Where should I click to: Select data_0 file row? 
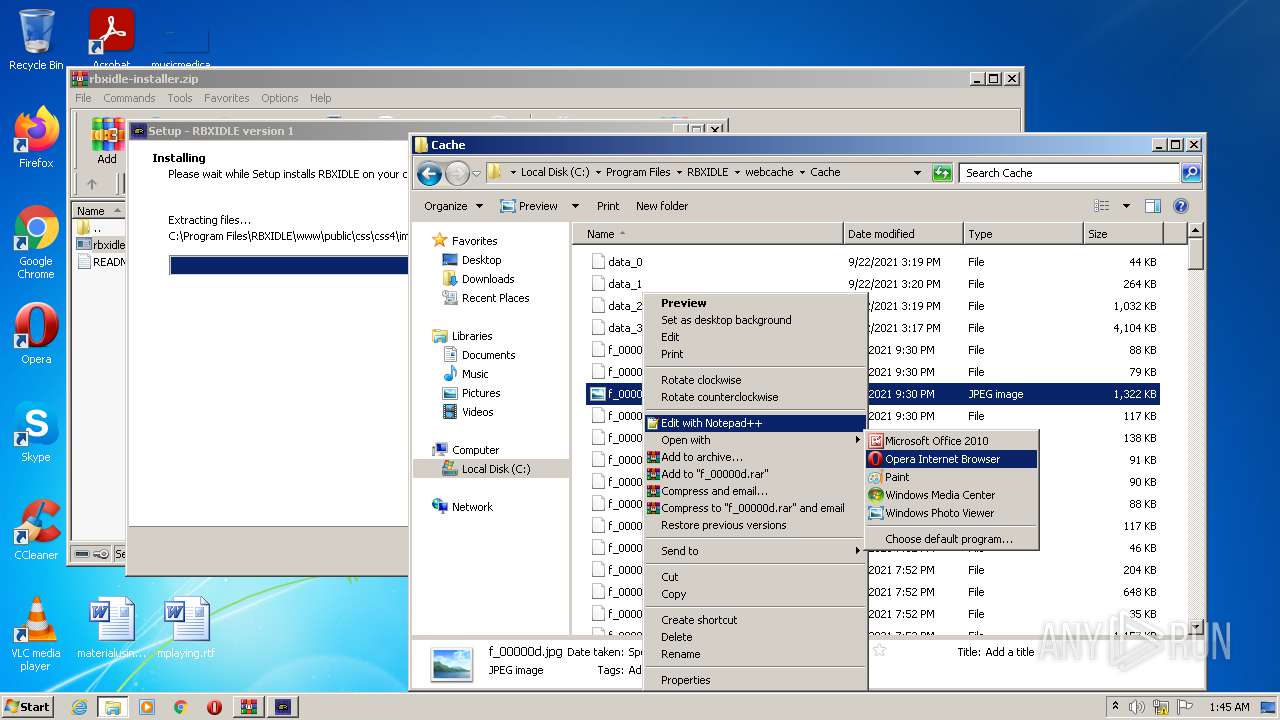[873, 262]
